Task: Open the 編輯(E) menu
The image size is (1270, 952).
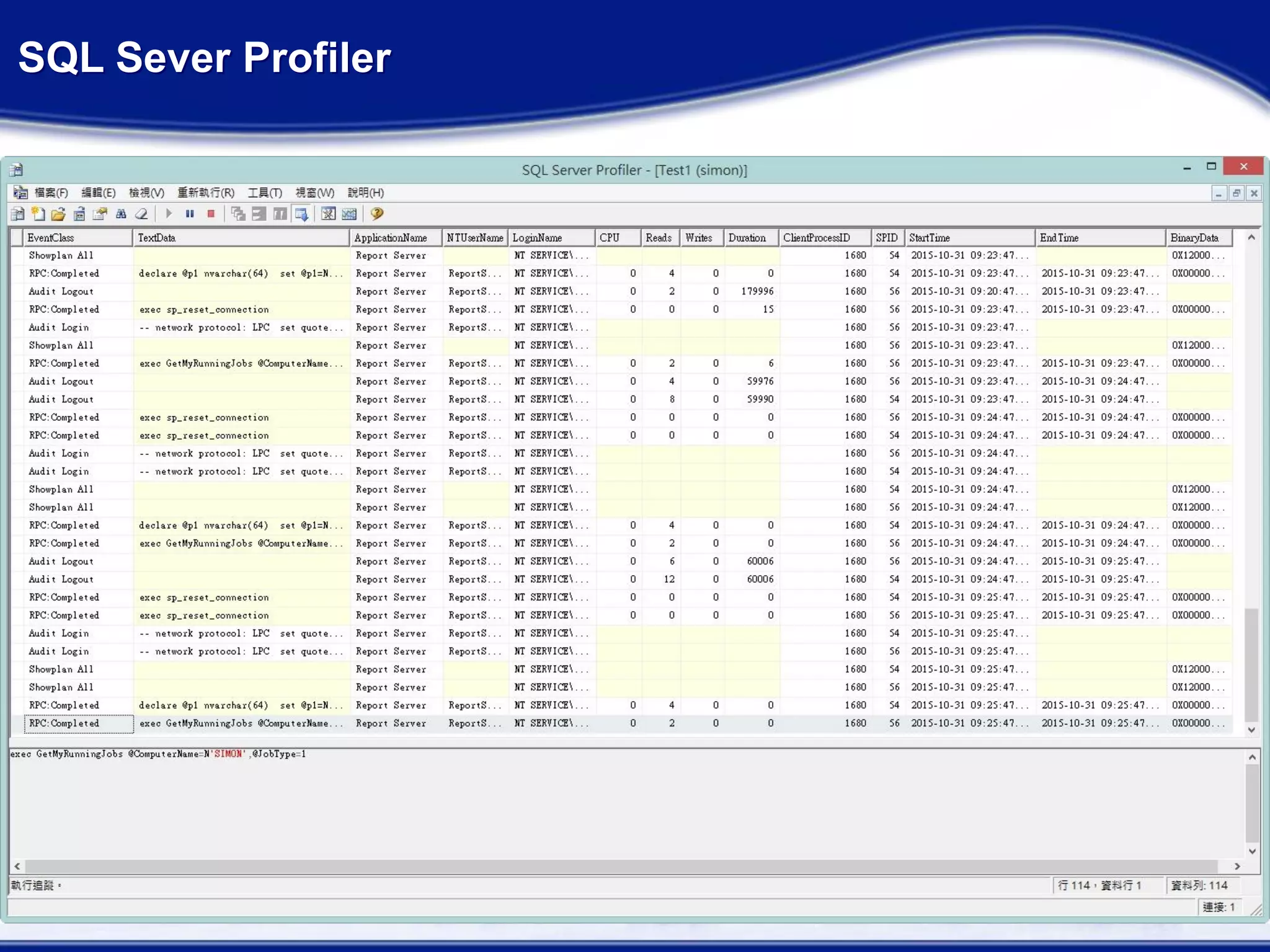Action: (99, 193)
